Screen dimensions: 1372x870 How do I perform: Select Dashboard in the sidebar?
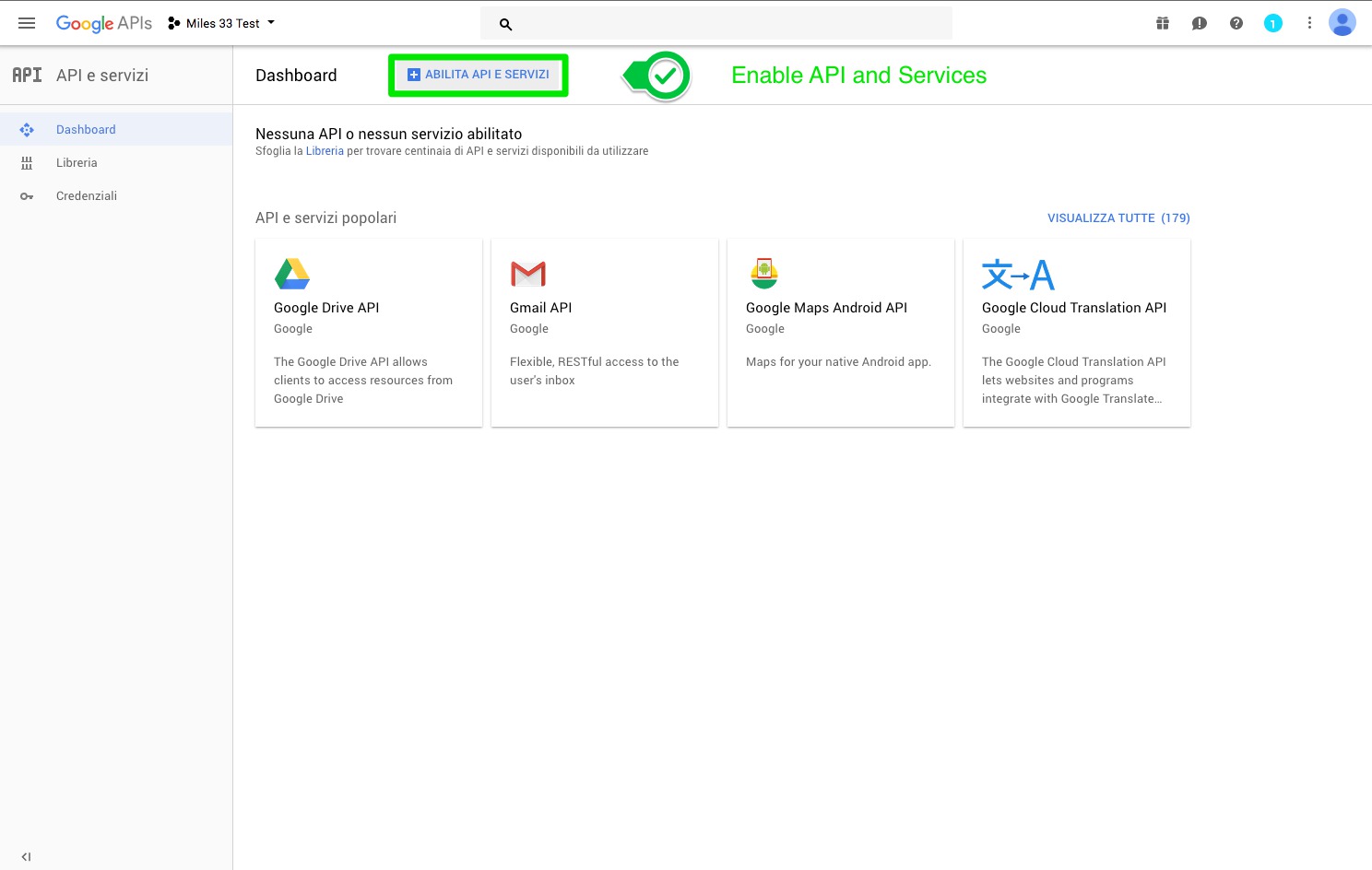point(86,130)
